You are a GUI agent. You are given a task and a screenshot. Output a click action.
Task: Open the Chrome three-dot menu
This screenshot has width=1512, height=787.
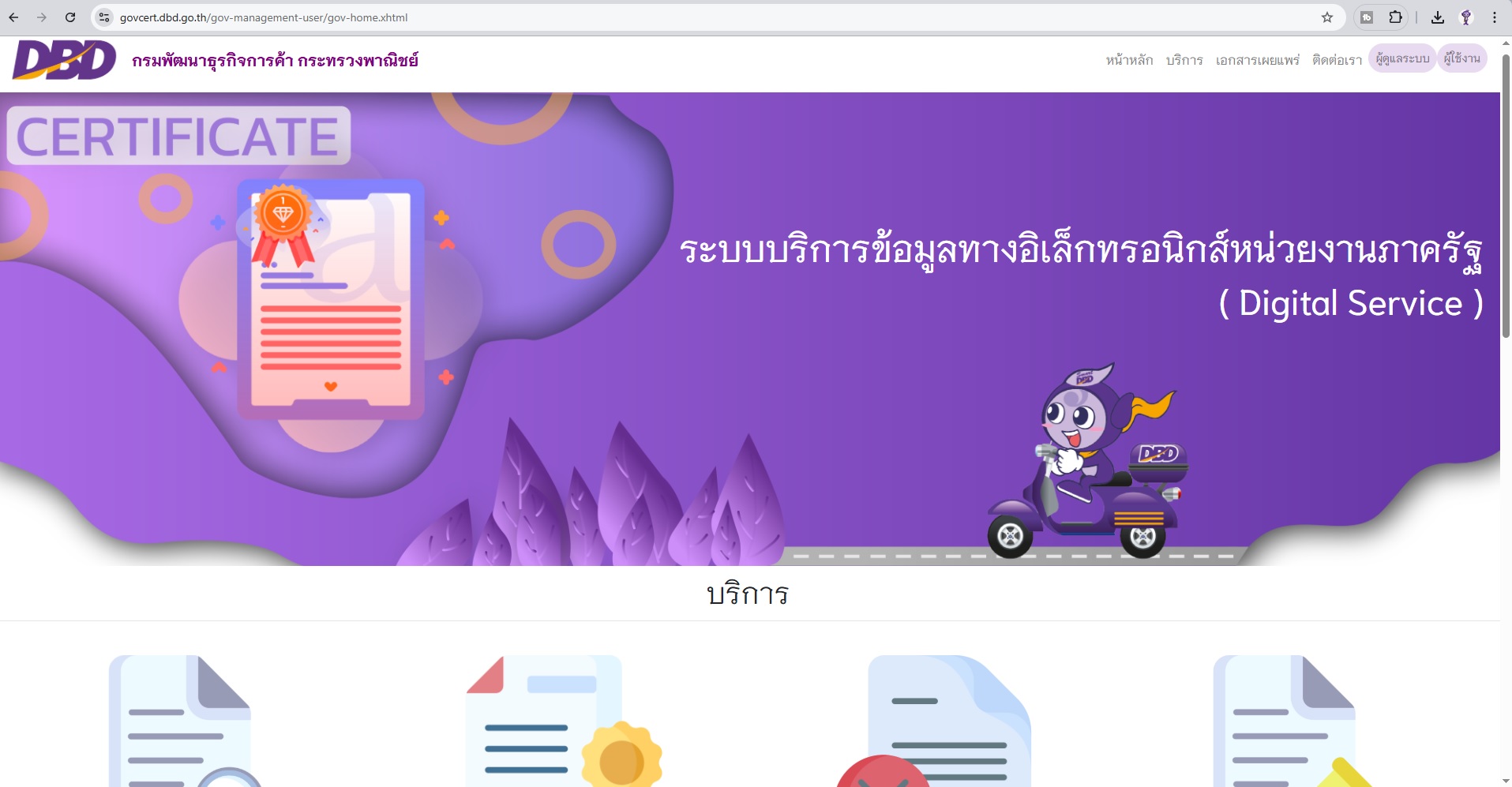point(1495,17)
